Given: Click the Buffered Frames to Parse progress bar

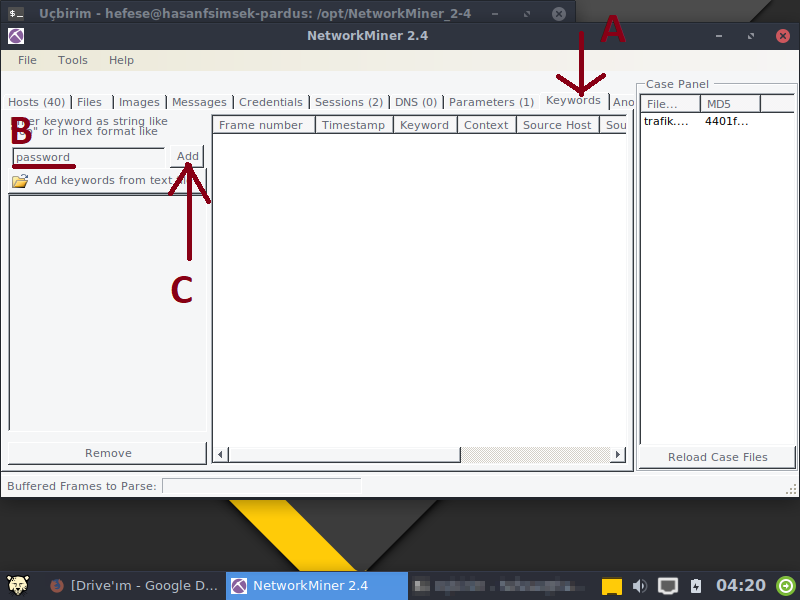Looking at the screenshot, I should pos(261,486).
